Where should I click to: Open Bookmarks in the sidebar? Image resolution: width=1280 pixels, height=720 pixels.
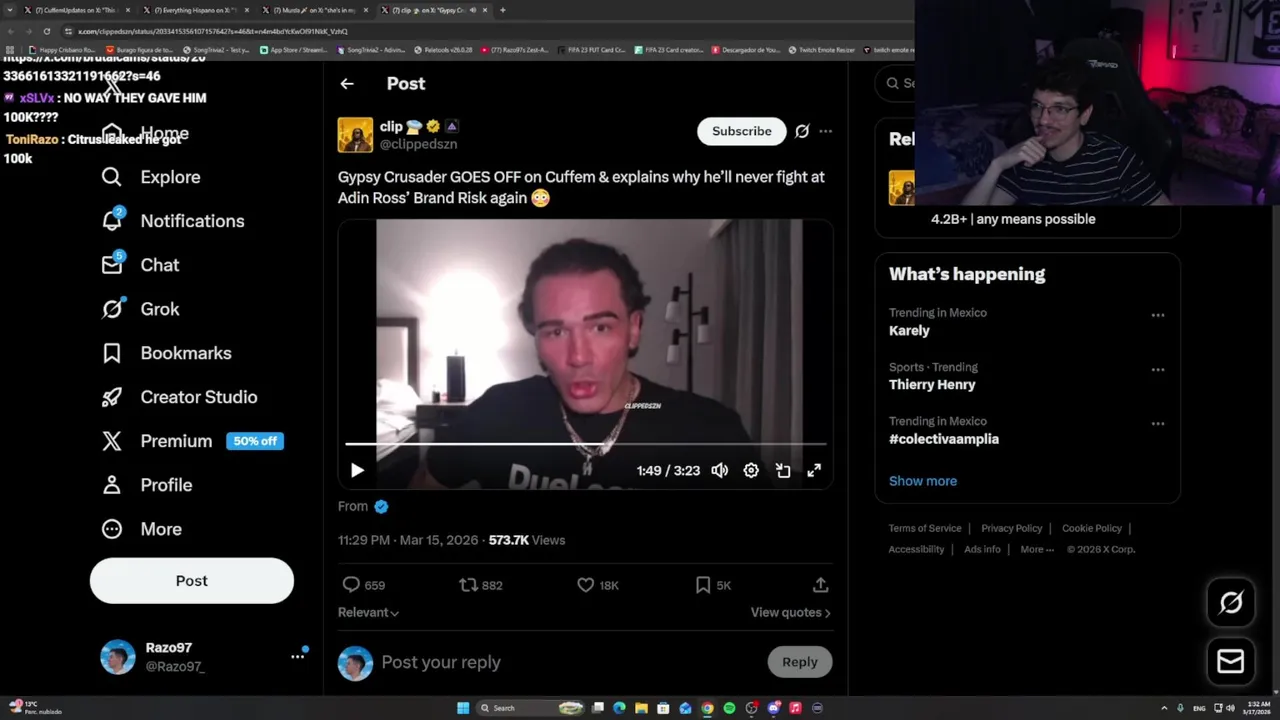tap(166, 353)
